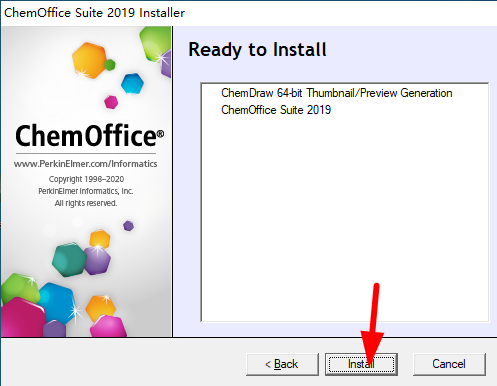This screenshot has width=497, height=386.
Task: Click the ChemOffice Suite 2019 Installer title bar
Action: [x=248, y=13]
